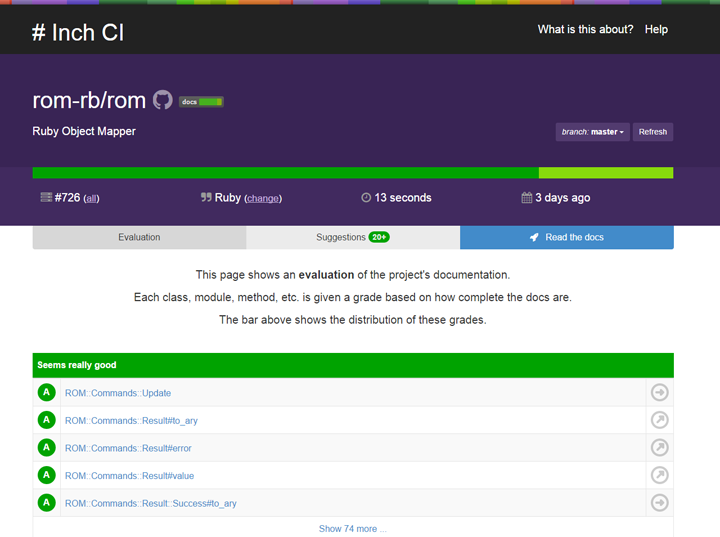
Task: Click the arrow icon on ROM::Commands::Update row
Action: point(659,392)
